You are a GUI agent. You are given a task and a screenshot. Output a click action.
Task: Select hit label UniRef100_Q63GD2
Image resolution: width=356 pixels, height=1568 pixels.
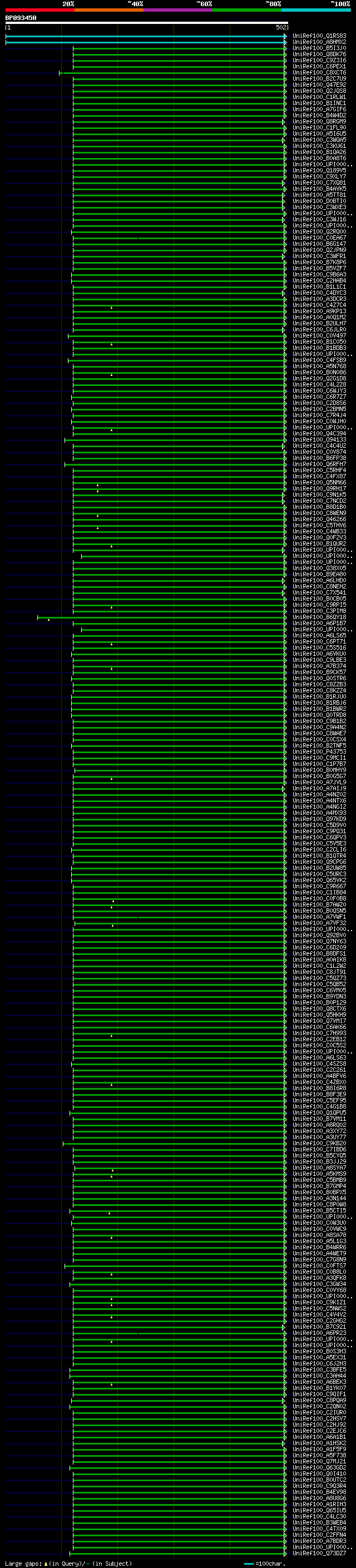[x=319, y=1467]
